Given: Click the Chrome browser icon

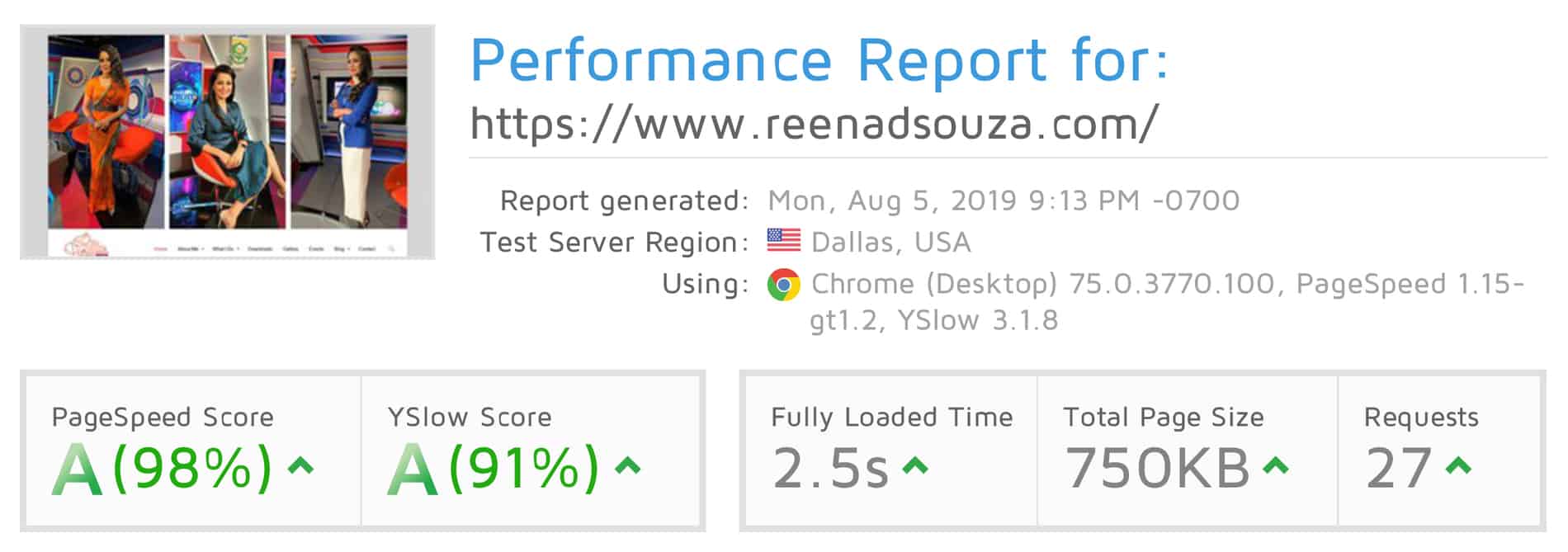Looking at the screenshot, I should pos(783,285).
